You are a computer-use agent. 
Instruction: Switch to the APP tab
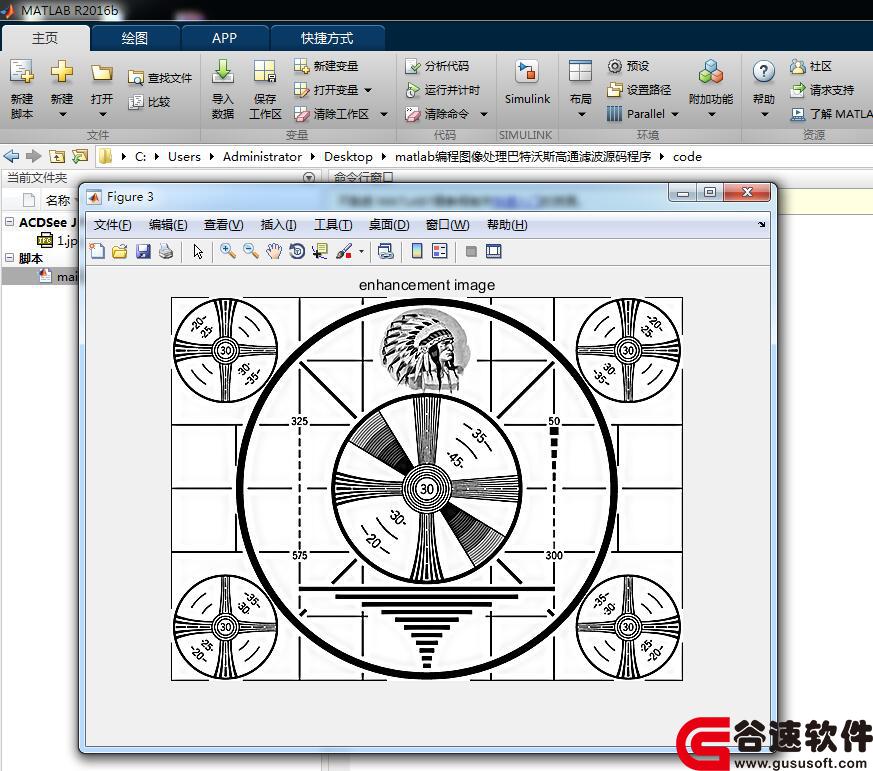(x=224, y=38)
